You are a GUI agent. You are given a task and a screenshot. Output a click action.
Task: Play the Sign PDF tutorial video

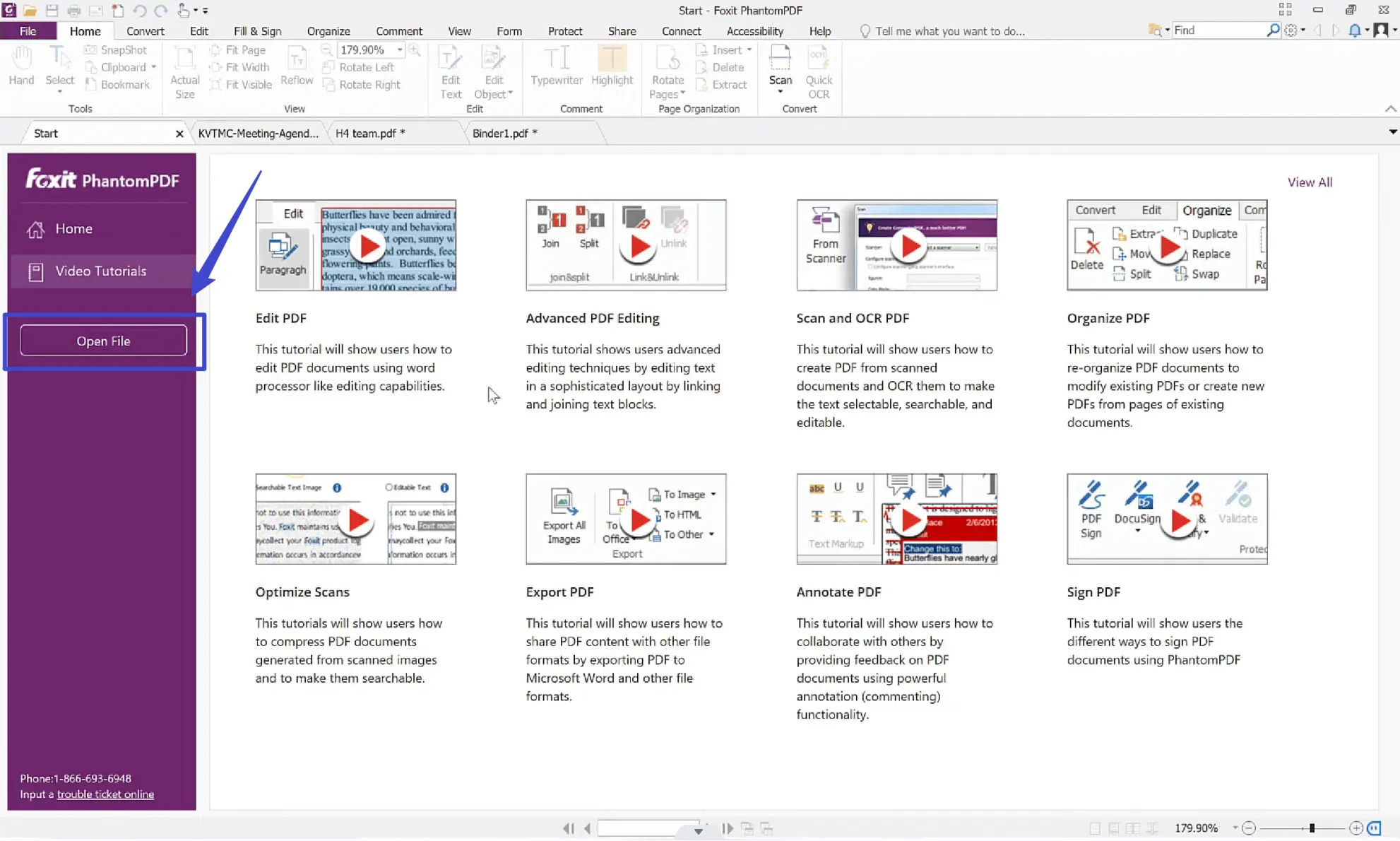(x=1180, y=522)
